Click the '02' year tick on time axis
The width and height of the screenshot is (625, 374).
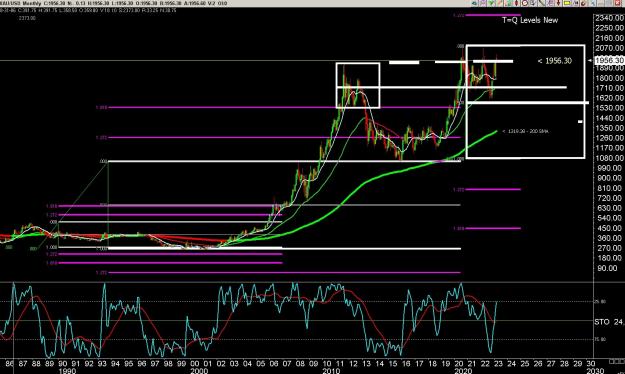pos(221,364)
